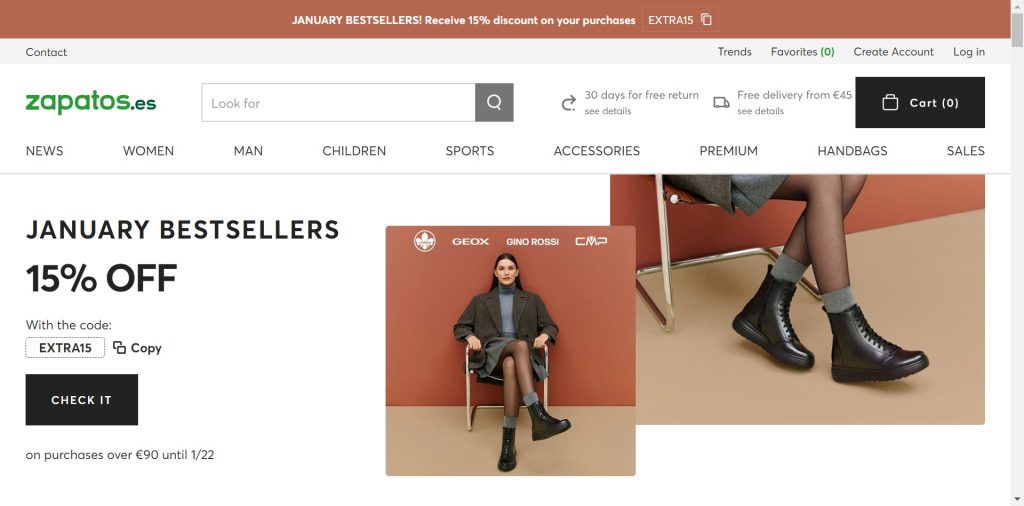Open the HANDBAGS category menu
The image size is (1024, 506).
click(852, 151)
